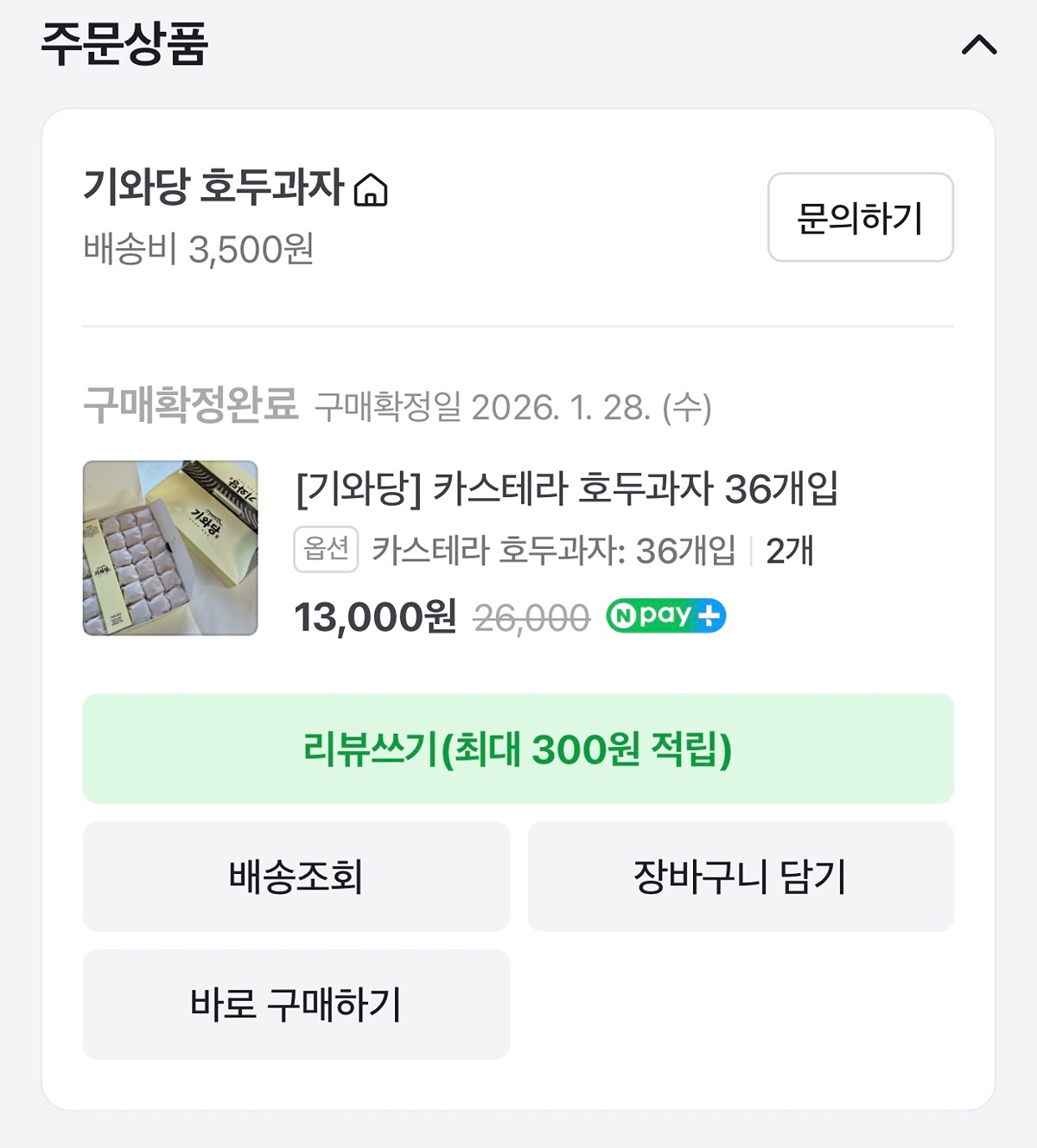Open the walnut cake product thumbnail

[x=170, y=548]
